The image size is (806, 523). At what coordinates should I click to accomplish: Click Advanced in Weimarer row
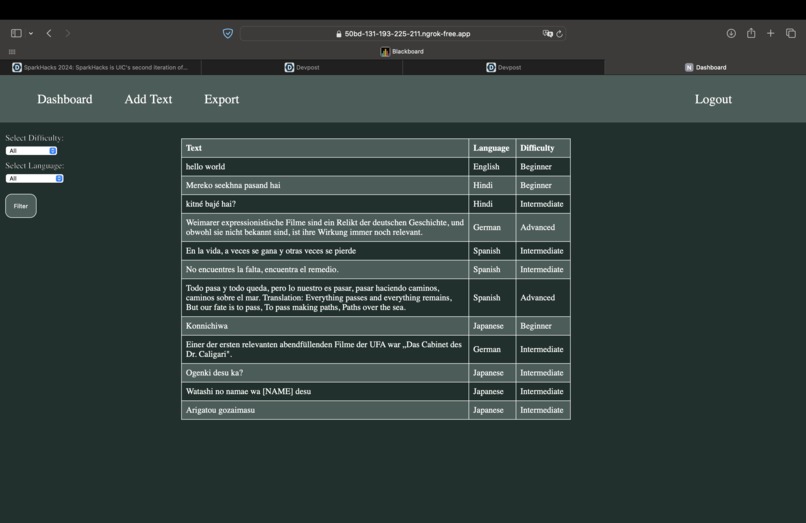537,227
